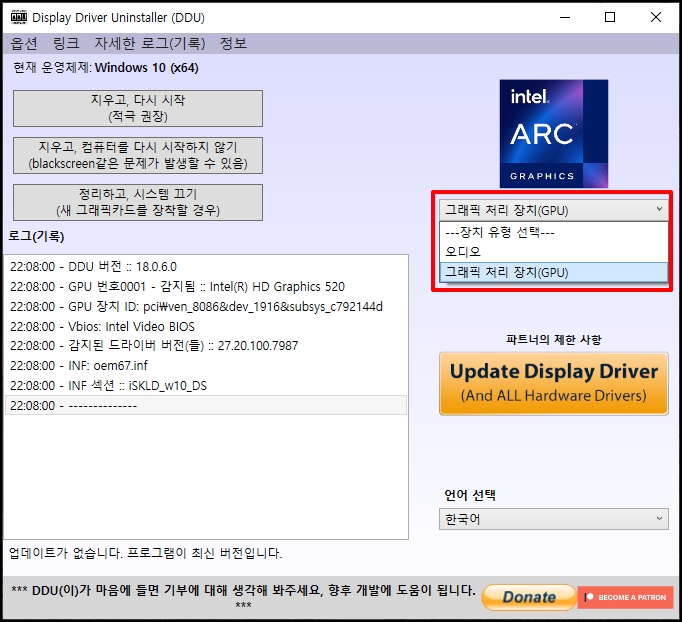Screen dimensions: 682x622
Task: Select log row DDU 버전 :: 18.0.6.0
Action: tap(206, 266)
